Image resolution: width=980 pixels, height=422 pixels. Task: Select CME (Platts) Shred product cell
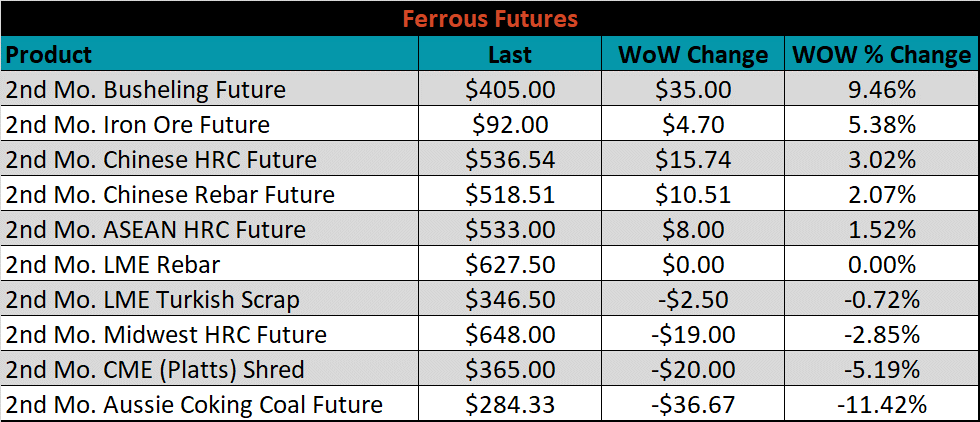point(210,369)
